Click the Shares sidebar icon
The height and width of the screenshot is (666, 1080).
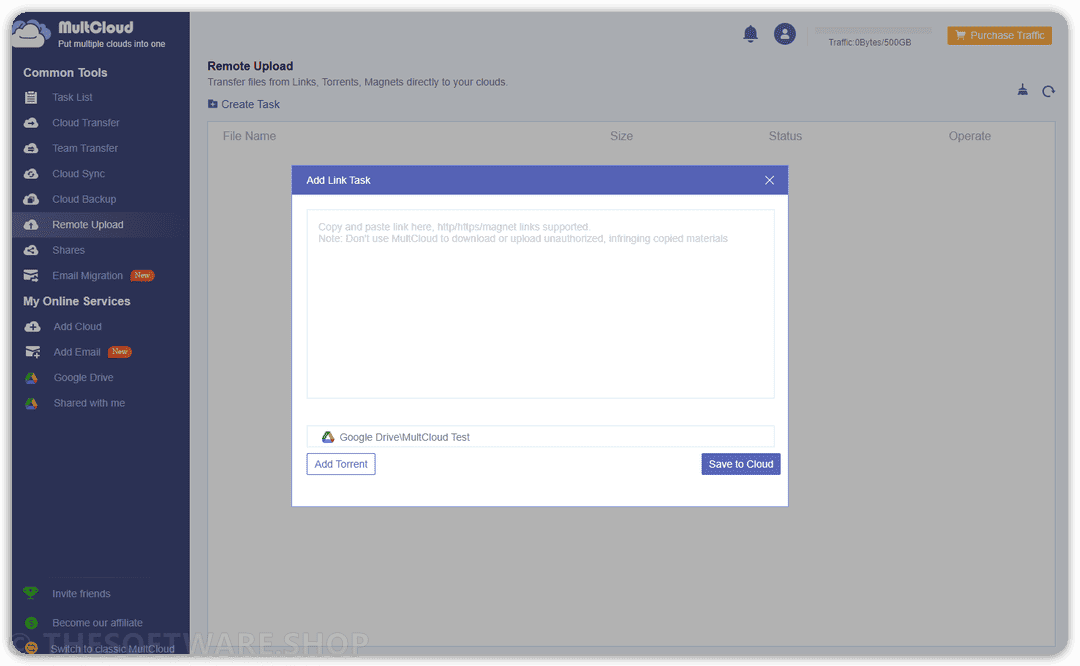tap(31, 250)
